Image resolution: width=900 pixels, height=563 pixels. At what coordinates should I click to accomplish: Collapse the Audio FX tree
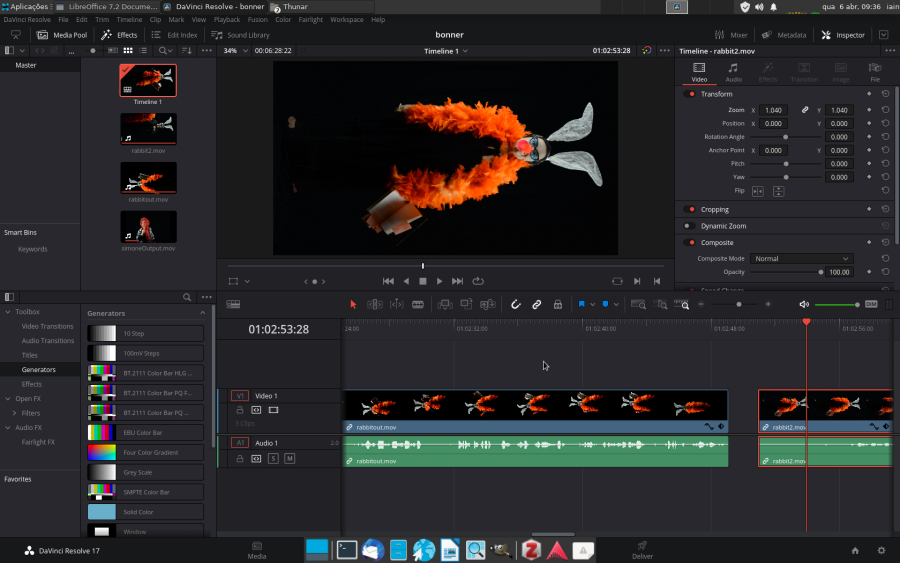(x=8, y=428)
